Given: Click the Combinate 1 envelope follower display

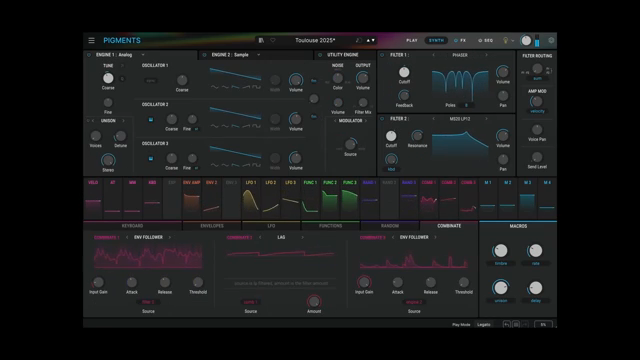Looking at the screenshot, I should pyautogui.click(x=148, y=257).
